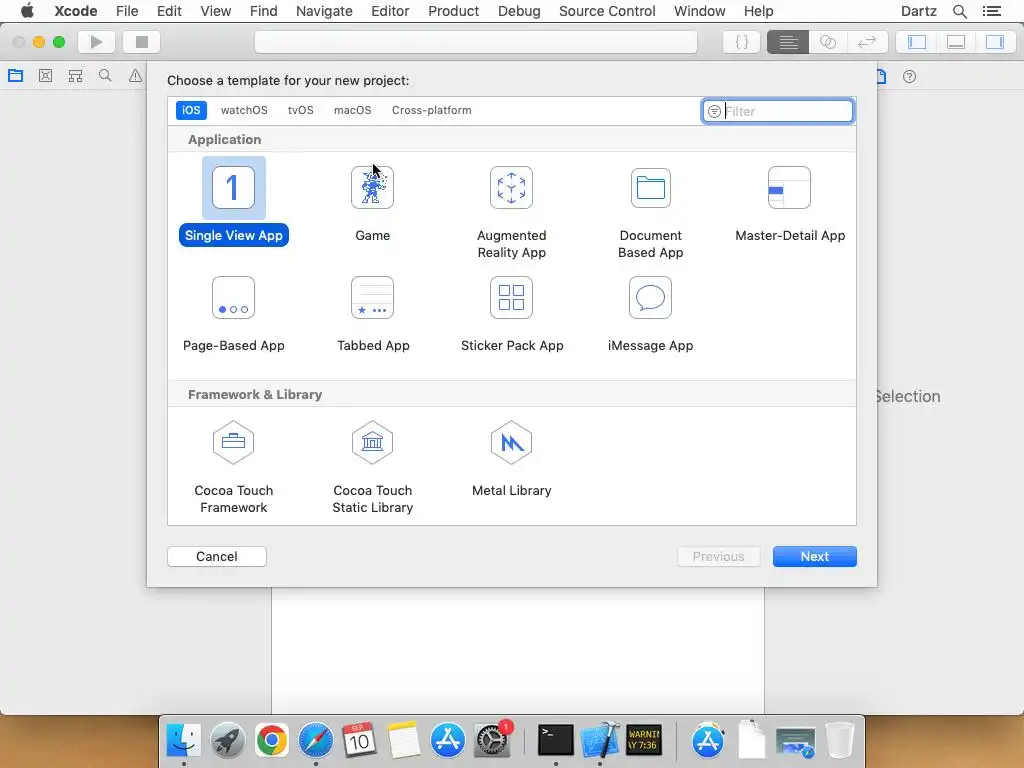Toggle the Navigator panel visibility
The height and width of the screenshot is (768, 1024).
pyautogui.click(x=917, y=42)
